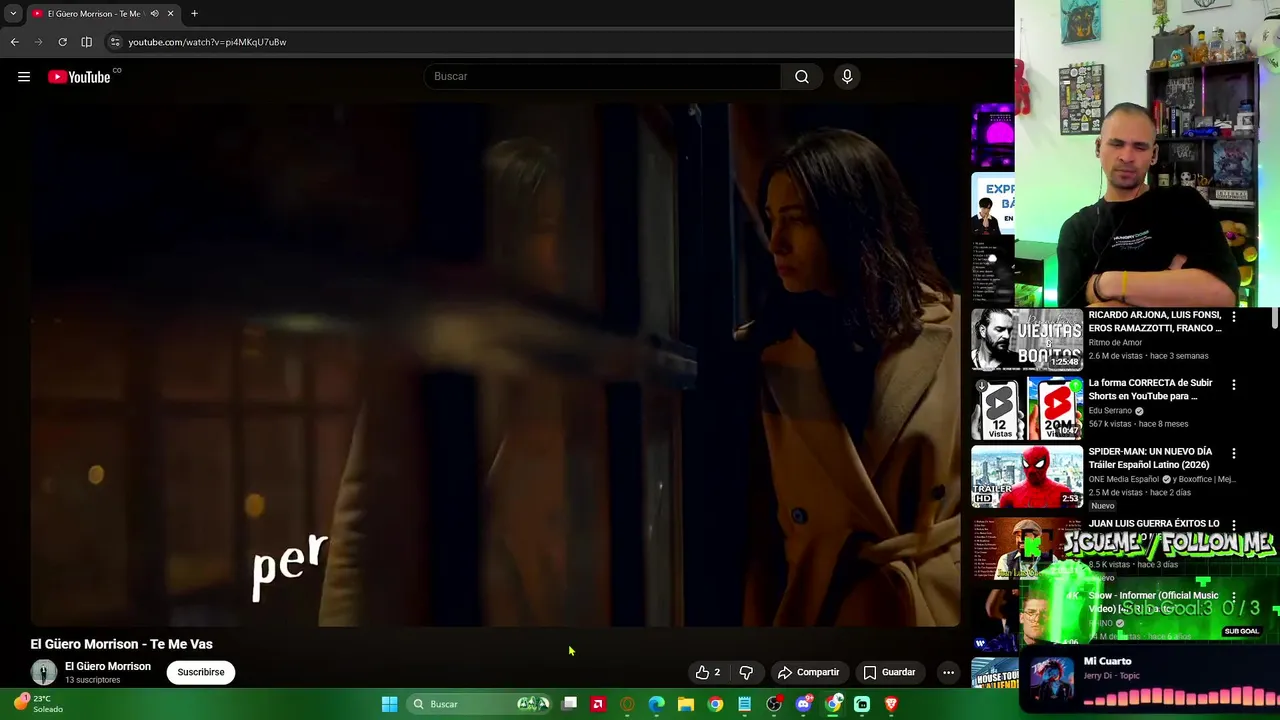Open more actions three-dot menu under video
The width and height of the screenshot is (1280, 720).
[x=948, y=672]
